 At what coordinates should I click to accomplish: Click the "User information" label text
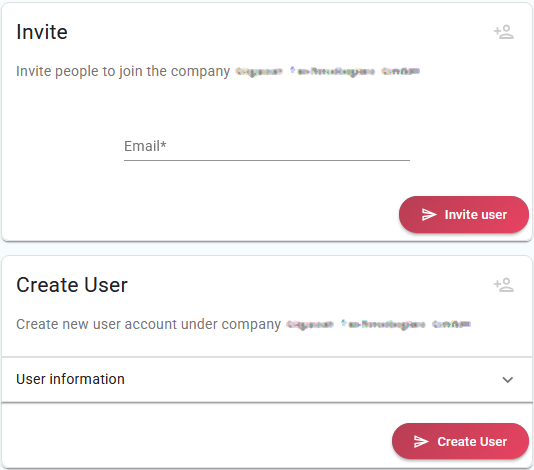70,379
